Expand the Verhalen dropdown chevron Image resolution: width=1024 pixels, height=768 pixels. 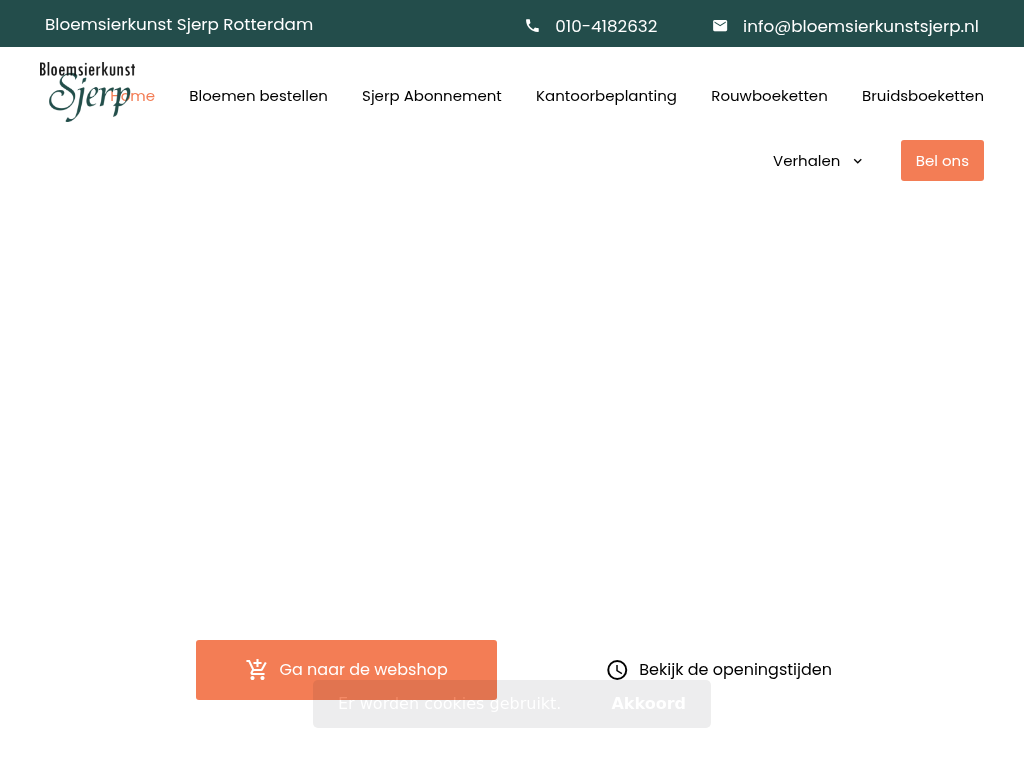tap(857, 161)
